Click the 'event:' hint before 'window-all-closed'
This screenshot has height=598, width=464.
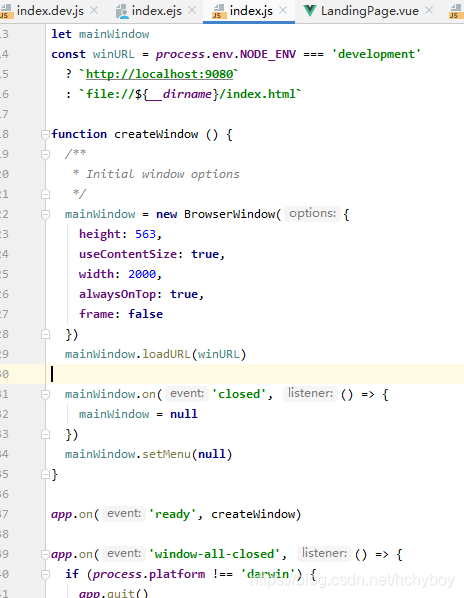coord(124,554)
